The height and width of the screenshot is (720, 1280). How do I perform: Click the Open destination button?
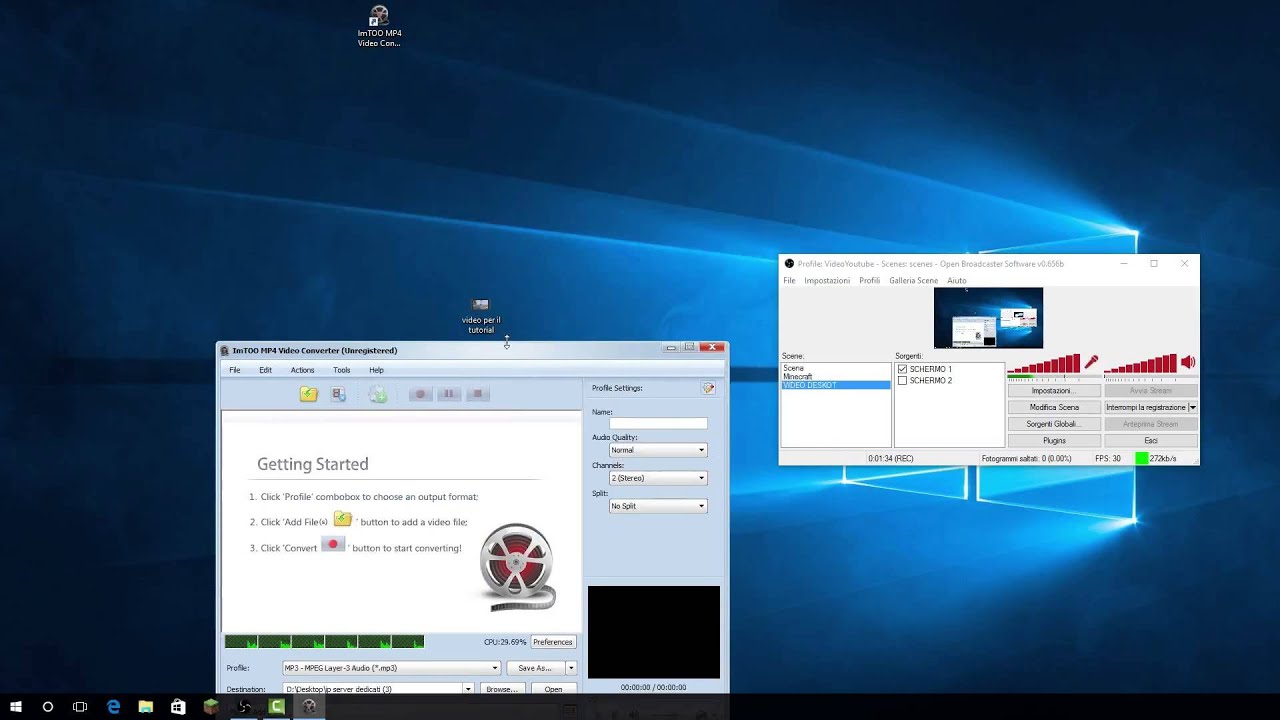coord(553,689)
